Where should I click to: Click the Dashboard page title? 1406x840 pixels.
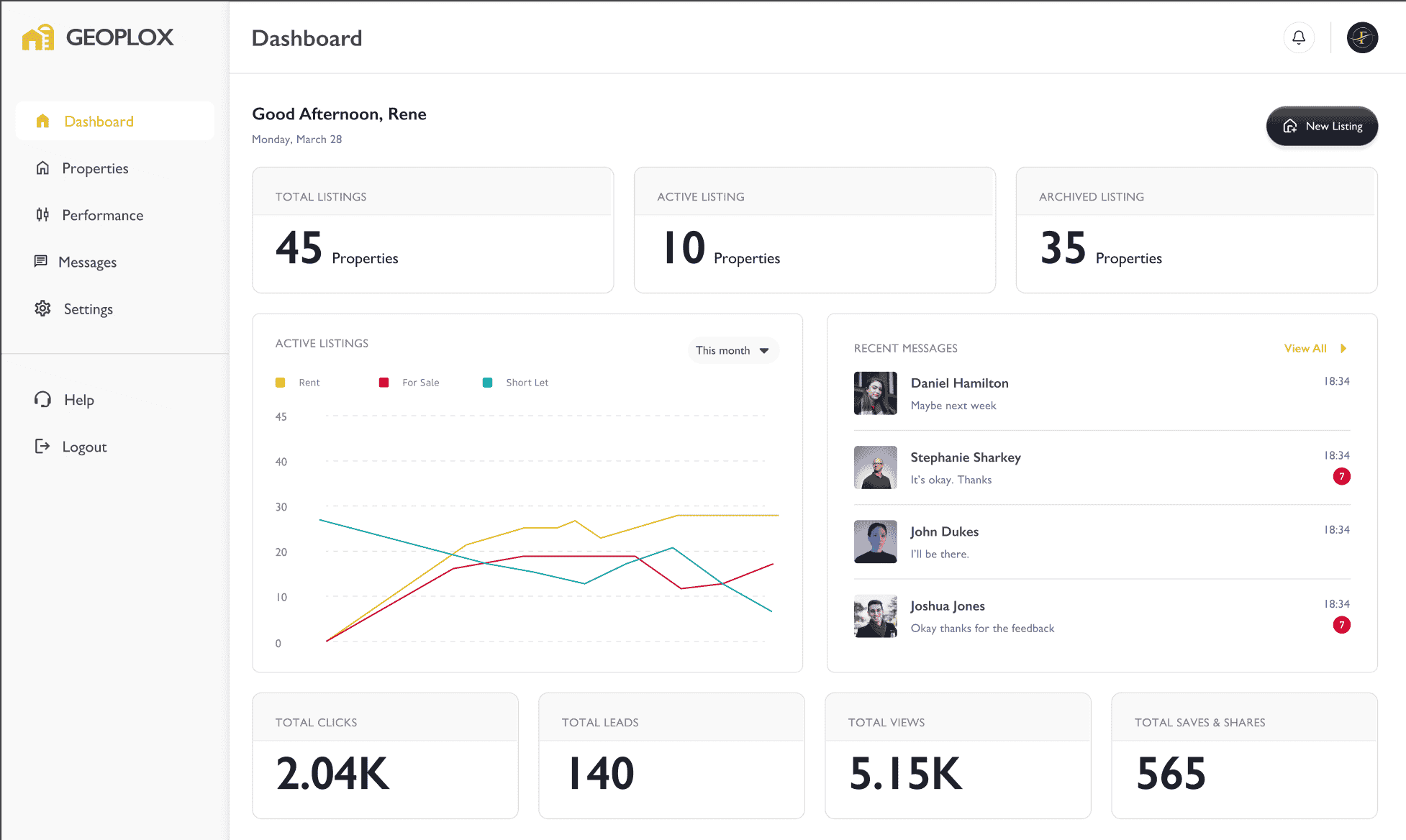point(307,38)
